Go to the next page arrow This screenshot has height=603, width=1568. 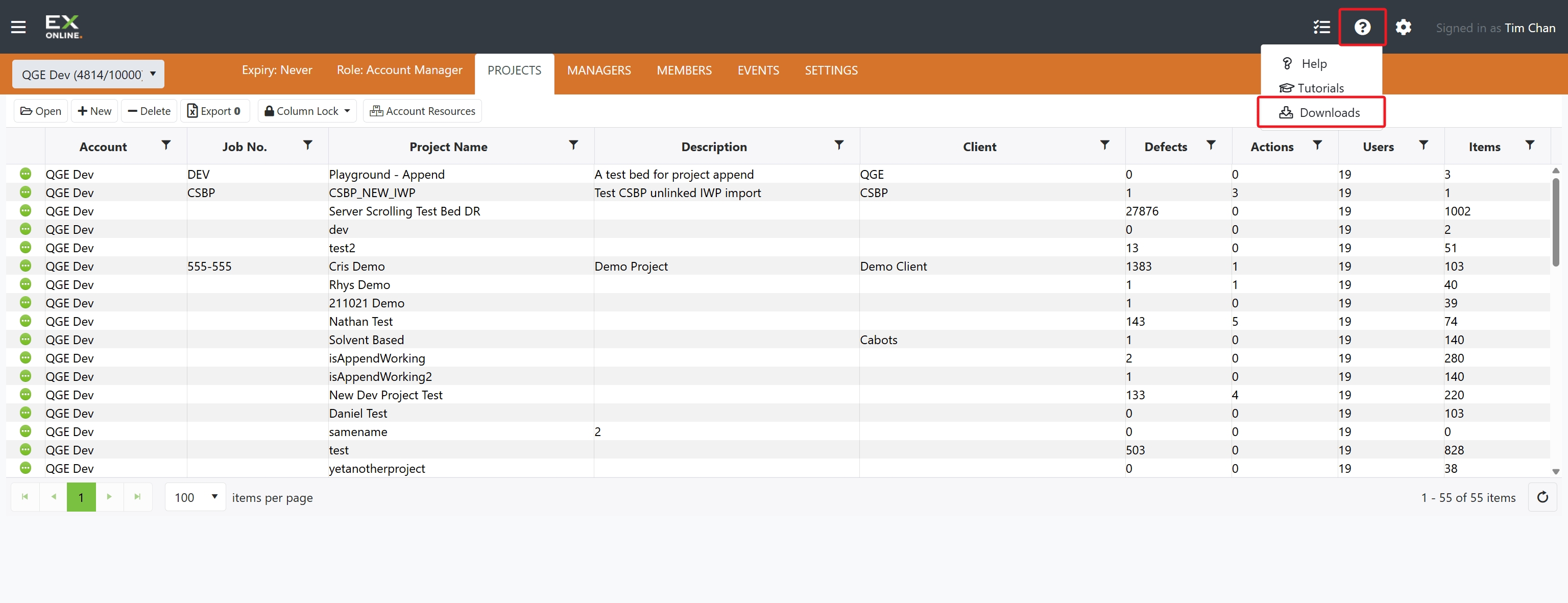(x=110, y=497)
